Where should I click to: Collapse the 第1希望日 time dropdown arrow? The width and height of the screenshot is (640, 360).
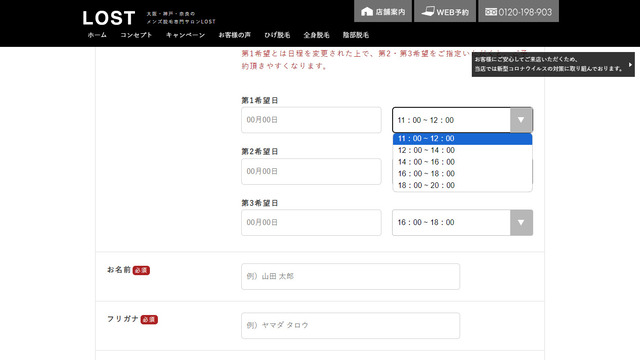tap(521, 120)
